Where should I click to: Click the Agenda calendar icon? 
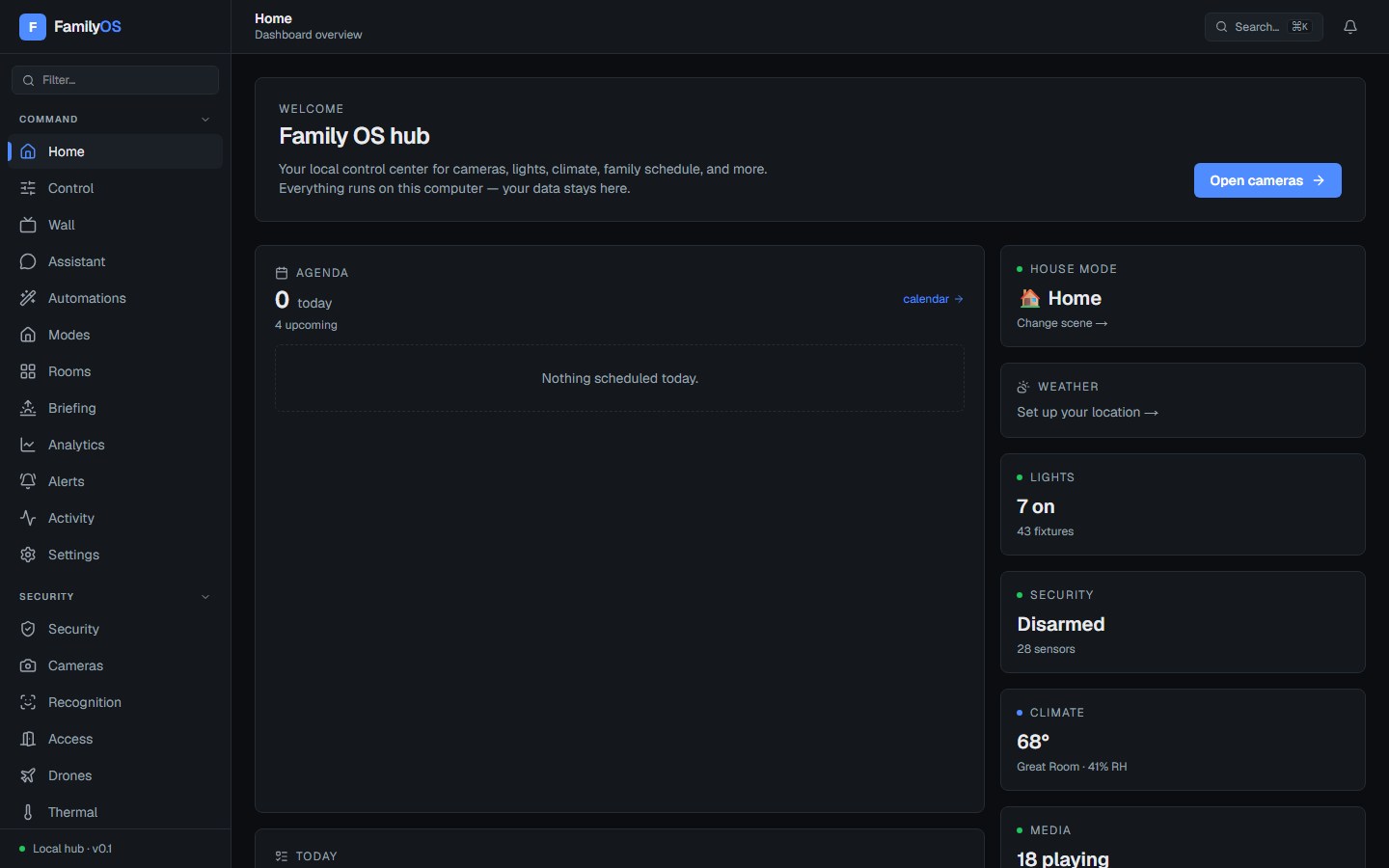pos(282,273)
